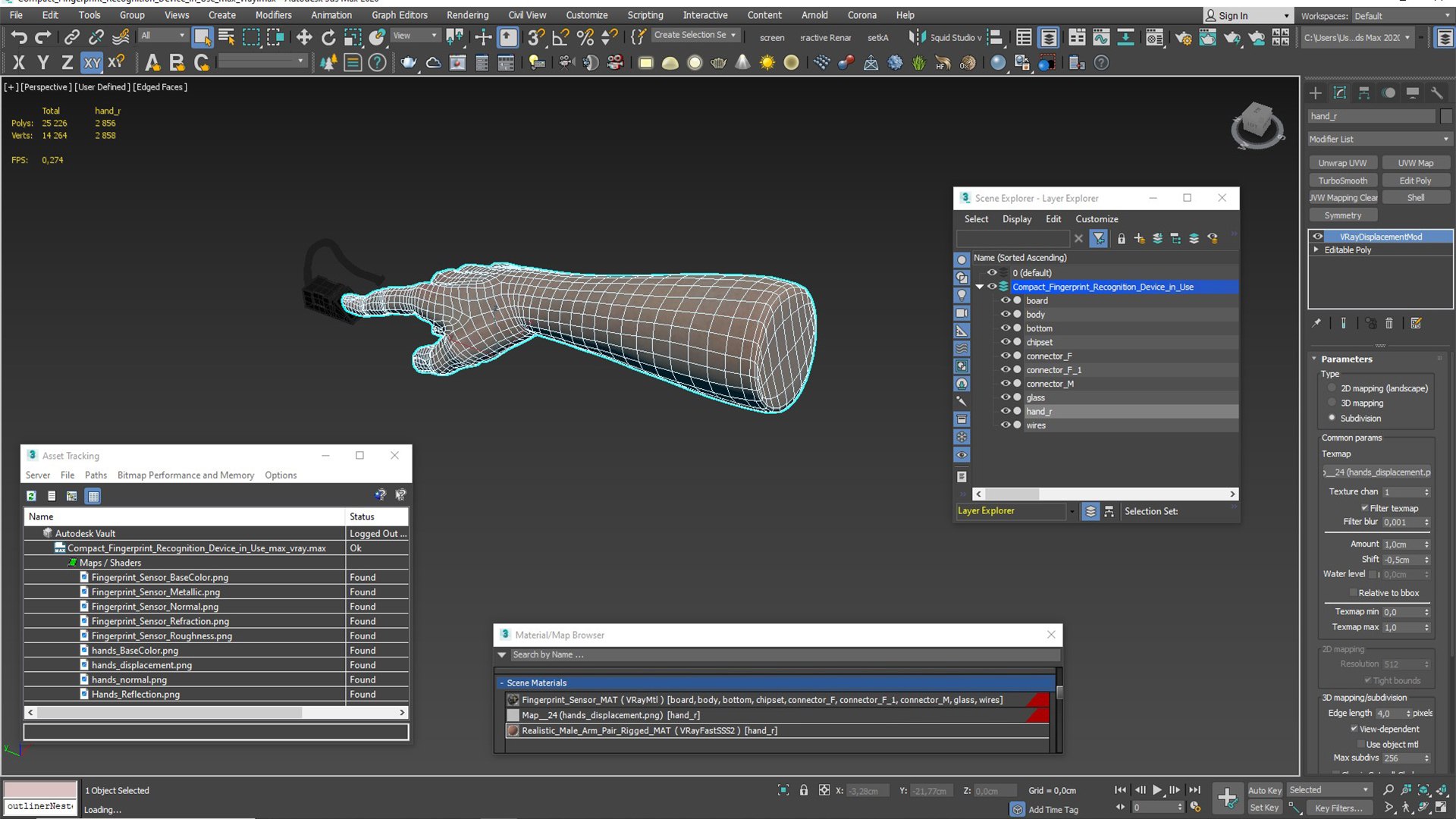The image size is (1456, 819).
Task: Click the Select and Link chain icon
Action: point(71,36)
